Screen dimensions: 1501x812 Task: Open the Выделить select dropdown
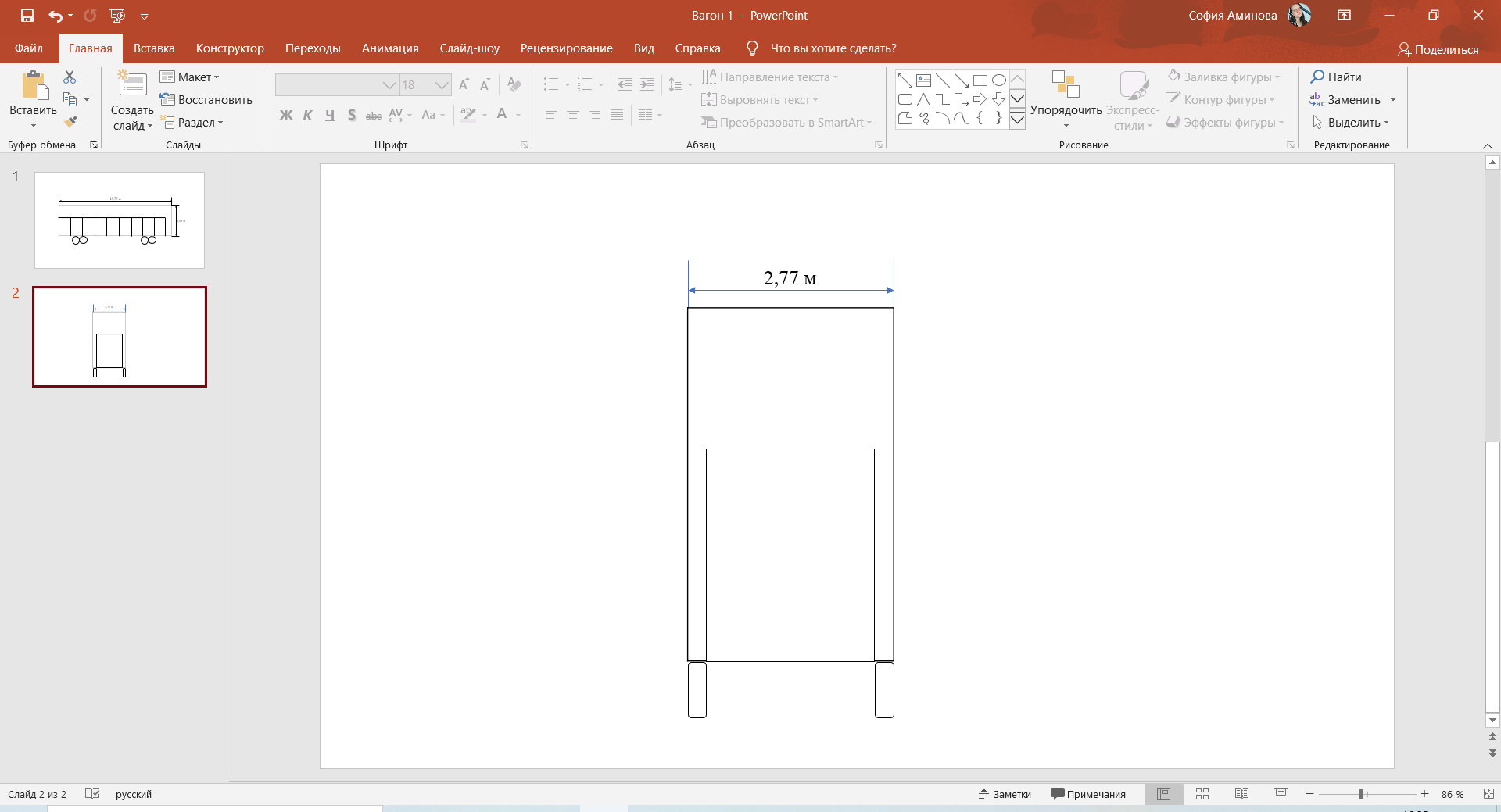point(1351,123)
